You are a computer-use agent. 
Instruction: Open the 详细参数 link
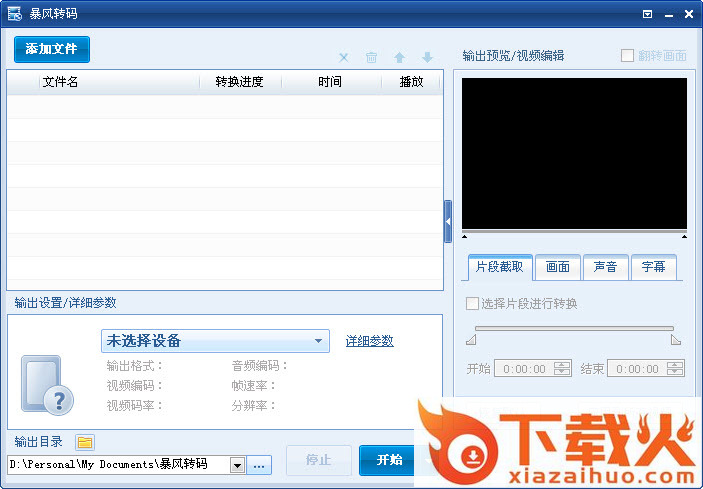pos(370,341)
